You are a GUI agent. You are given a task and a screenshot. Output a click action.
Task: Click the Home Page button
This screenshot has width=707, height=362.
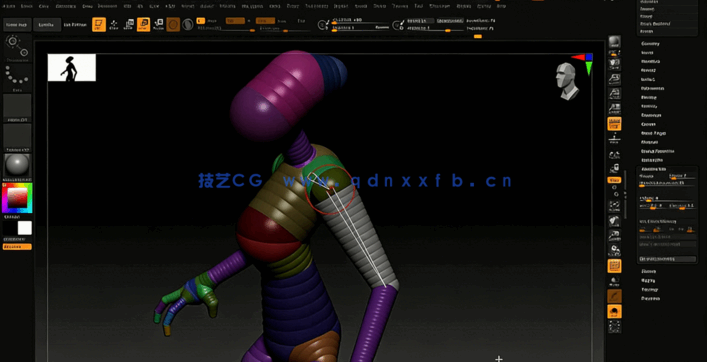[17, 25]
